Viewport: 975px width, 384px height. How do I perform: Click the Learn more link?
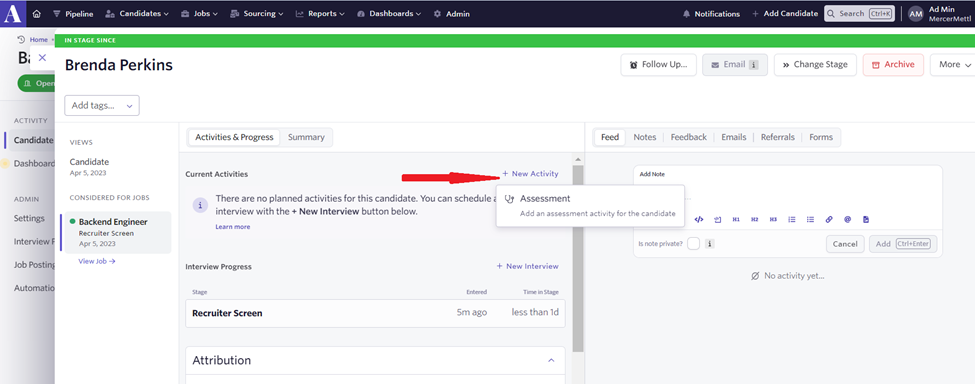coord(233,227)
